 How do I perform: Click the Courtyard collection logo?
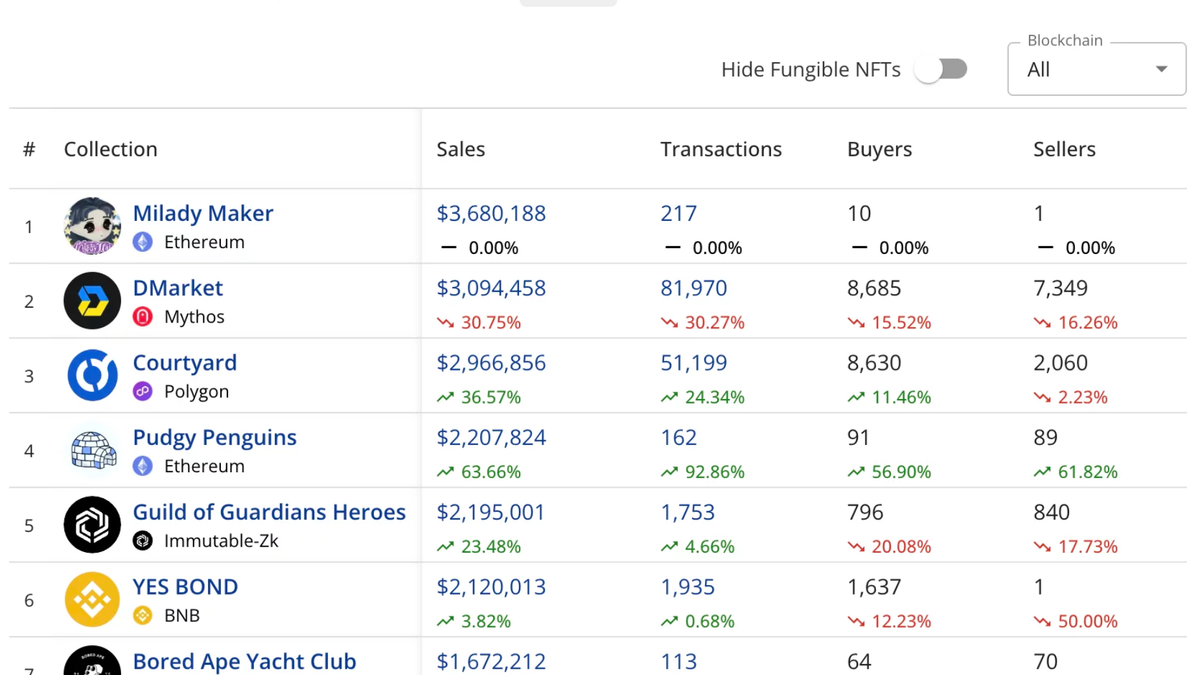click(92, 376)
